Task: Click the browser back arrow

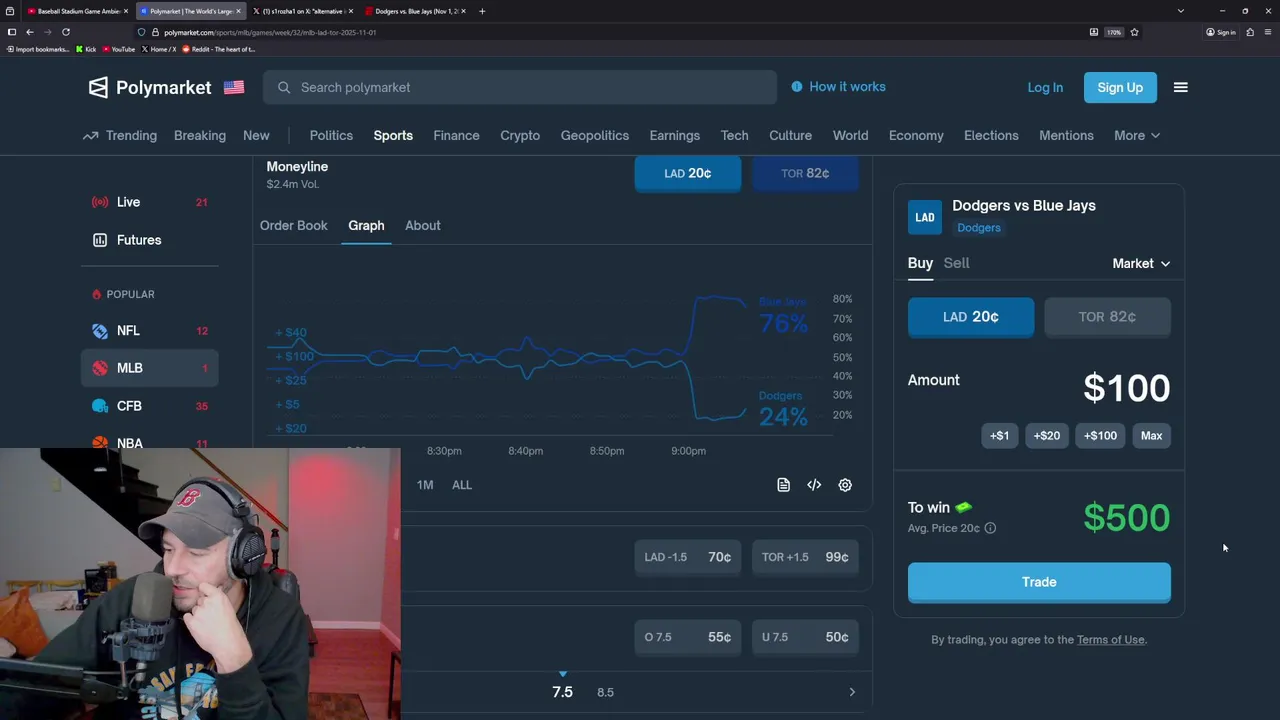Action: click(x=30, y=32)
